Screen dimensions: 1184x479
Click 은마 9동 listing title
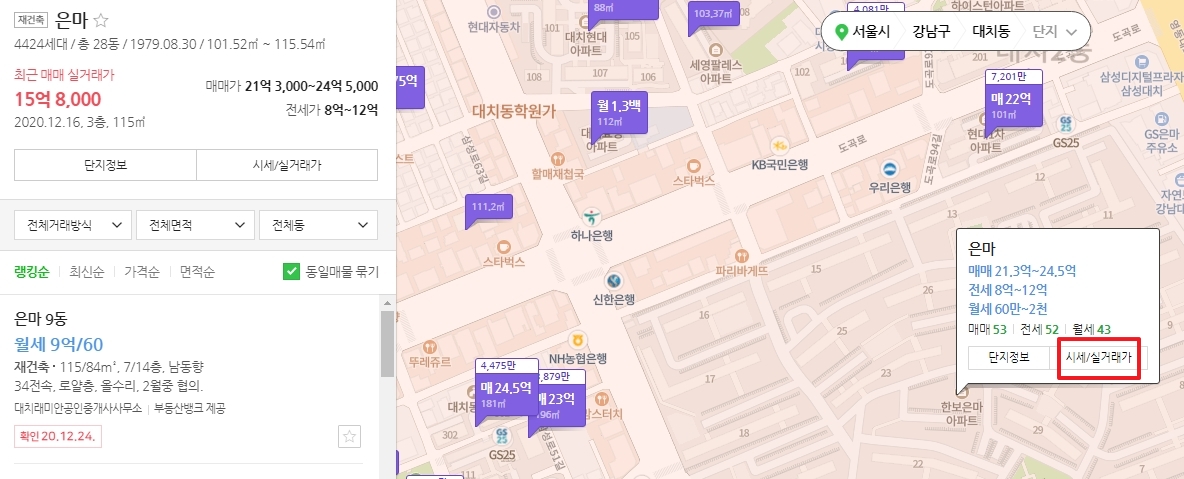(x=42, y=320)
